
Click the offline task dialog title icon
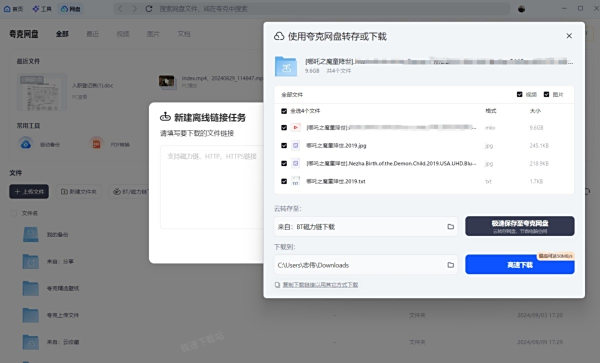tap(165, 117)
